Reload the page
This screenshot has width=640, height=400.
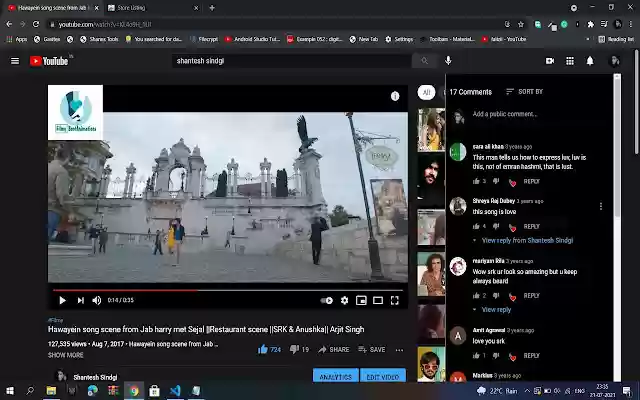click(x=36, y=24)
